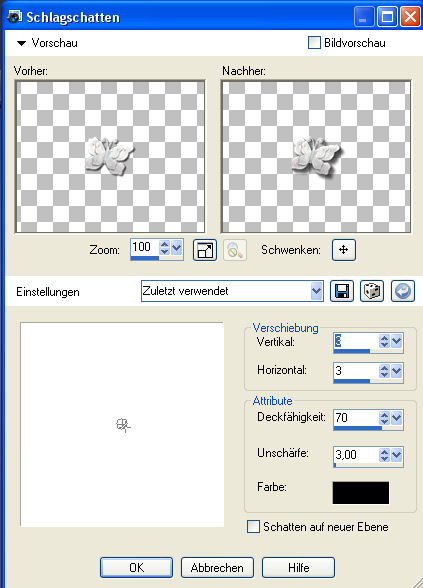
Task: Click the Schwenken pan navigation icon
Action: [344, 250]
